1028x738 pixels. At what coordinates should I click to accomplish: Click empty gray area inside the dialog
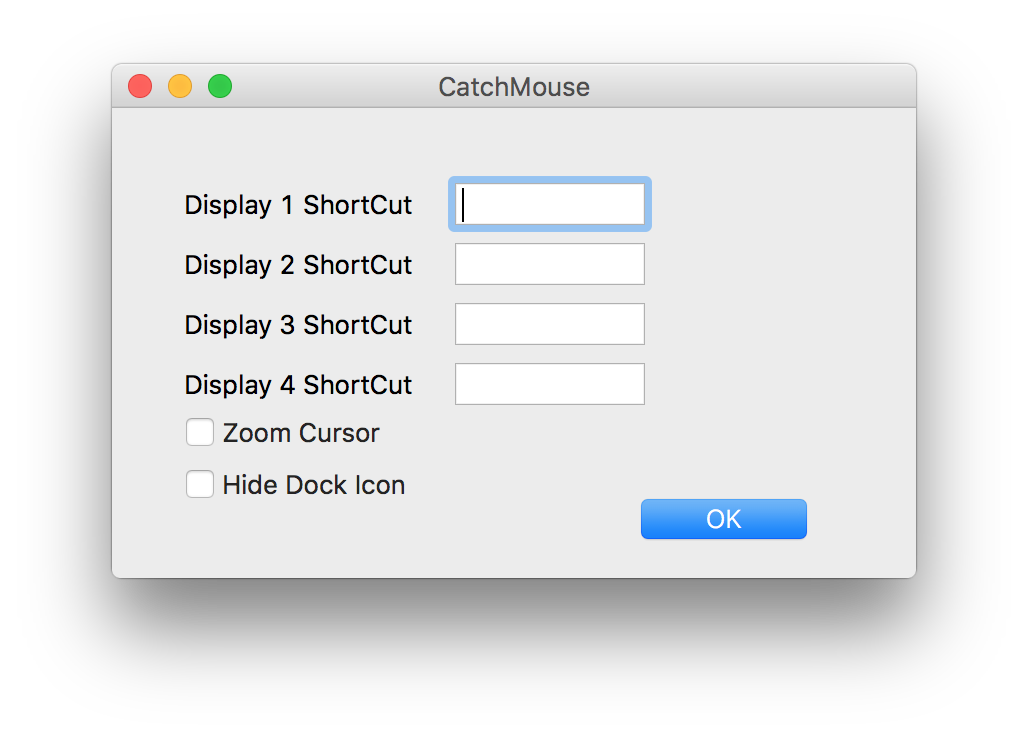(x=780, y=295)
